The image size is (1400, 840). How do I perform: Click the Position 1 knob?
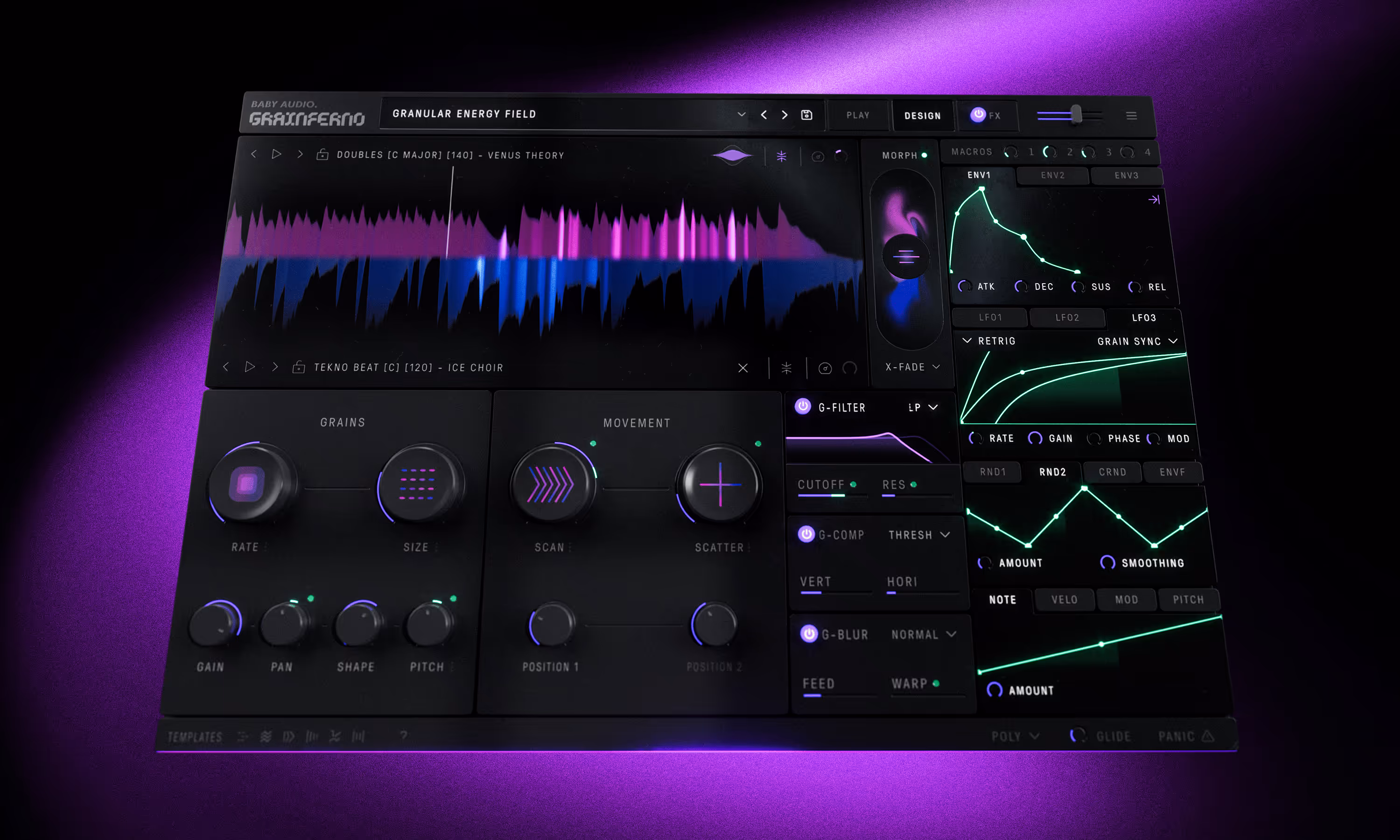[x=552, y=624]
